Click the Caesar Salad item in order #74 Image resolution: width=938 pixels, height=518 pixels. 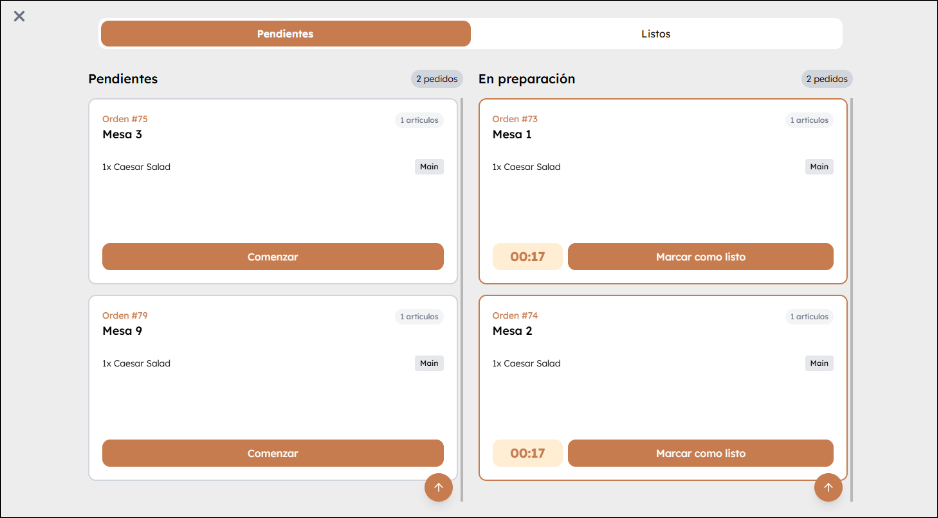click(x=526, y=364)
